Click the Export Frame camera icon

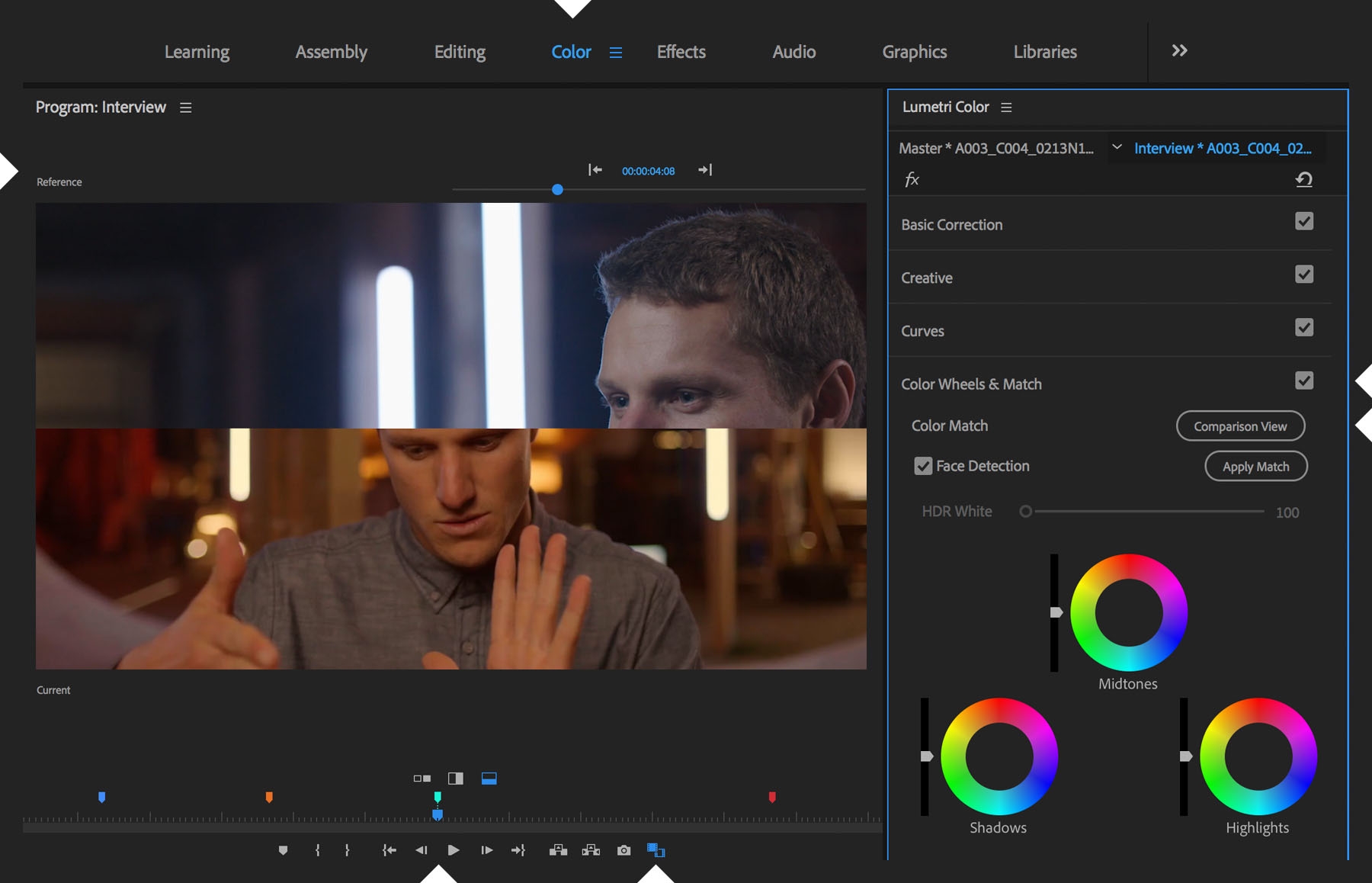[623, 850]
